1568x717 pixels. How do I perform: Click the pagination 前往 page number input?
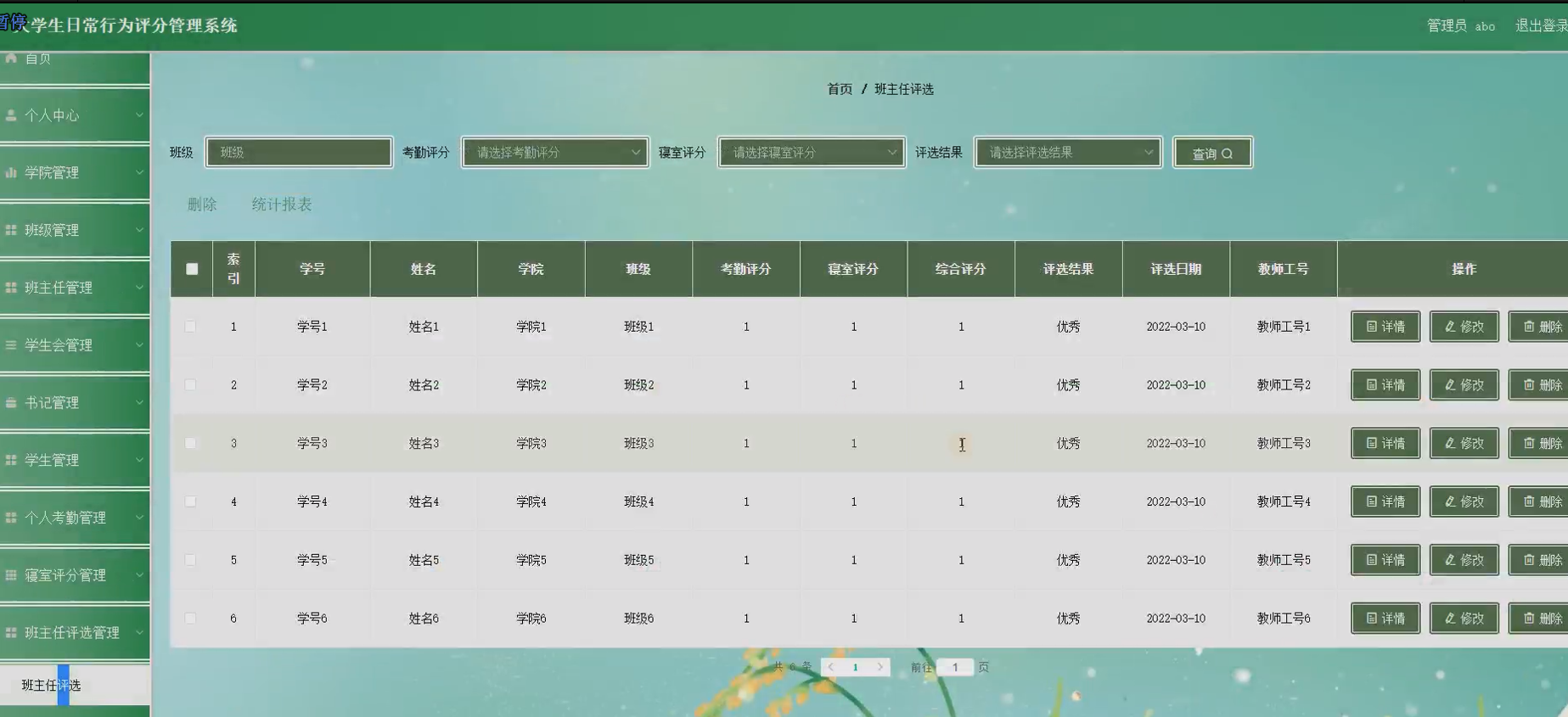pos(955,667)
